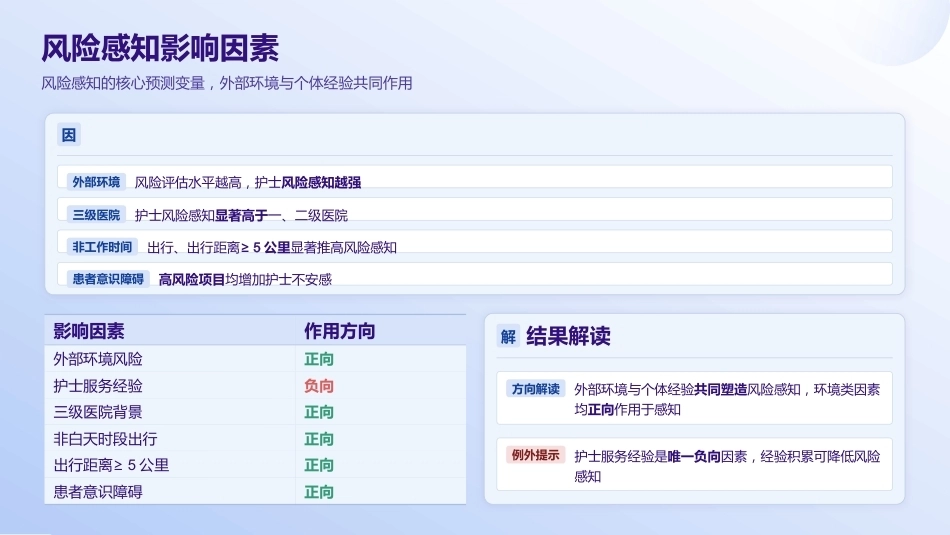Click the 解 icon beside 结果解读
The height and width of the screenshot is (535, 950).
[x=508, y=336]
